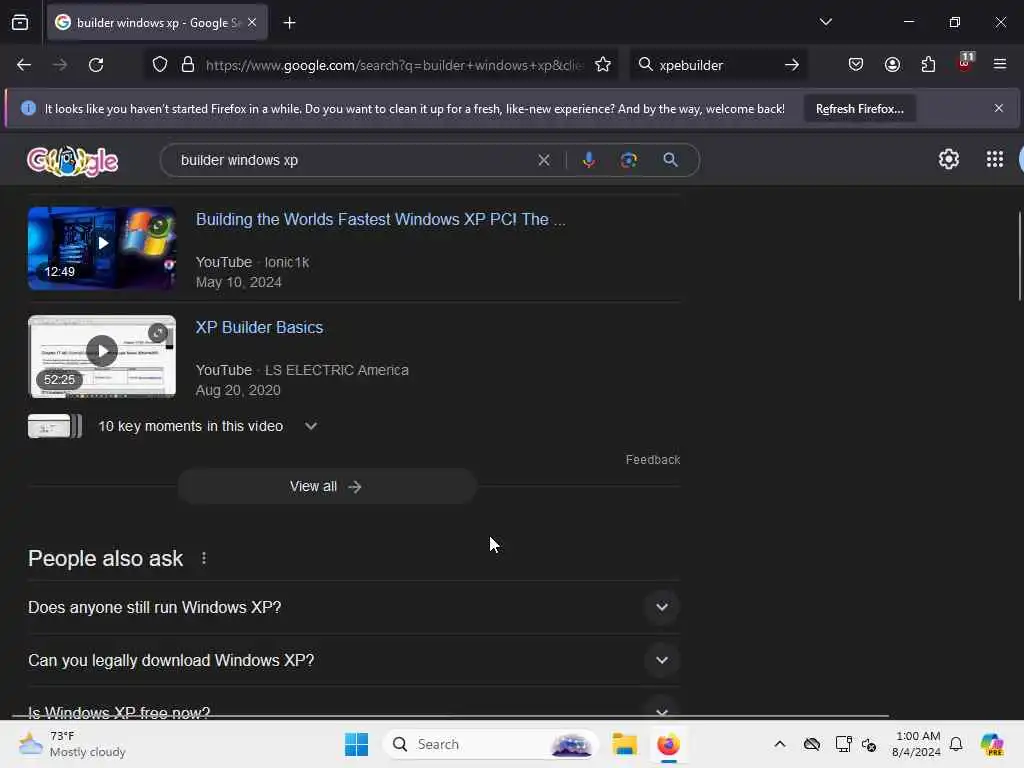This screenshot has width=1024, height=768.
Task: Open the Extensions puzzle icon
Action: click(928, 65)
